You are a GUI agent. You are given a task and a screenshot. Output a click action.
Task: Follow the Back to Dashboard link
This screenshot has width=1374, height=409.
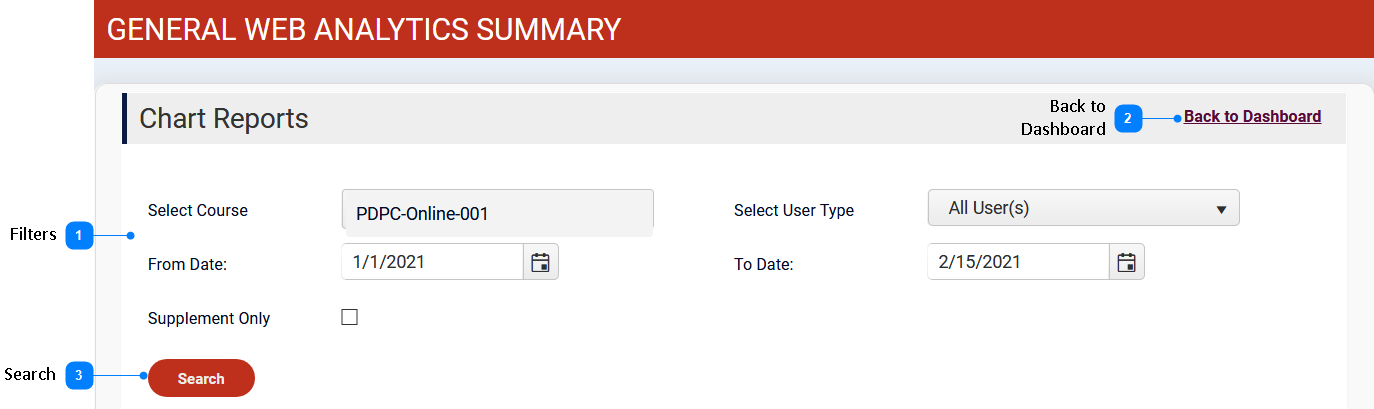coord(1252,117)
